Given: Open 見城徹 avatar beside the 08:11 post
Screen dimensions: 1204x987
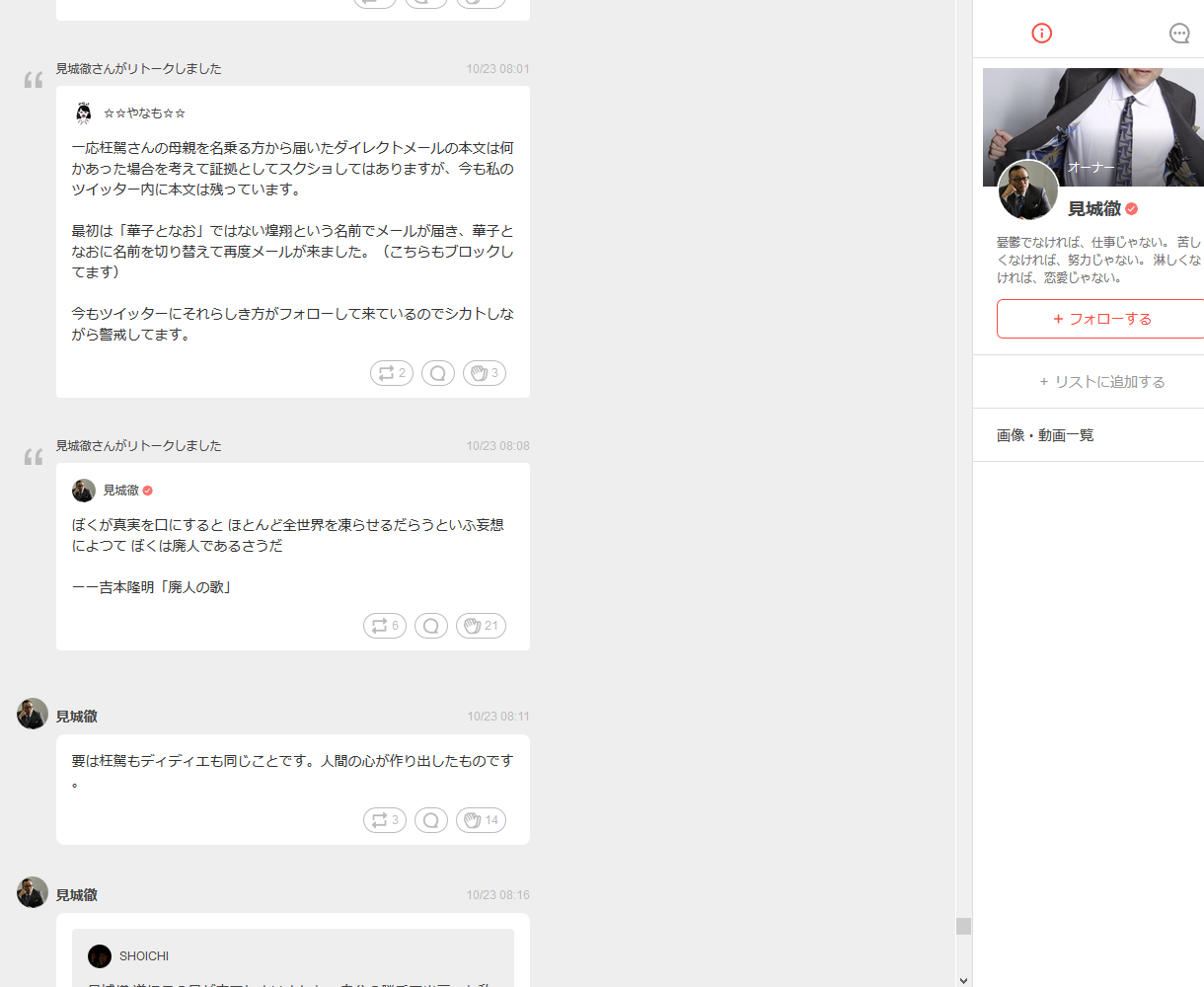Looking at the screenshot, I should point(33,714).
